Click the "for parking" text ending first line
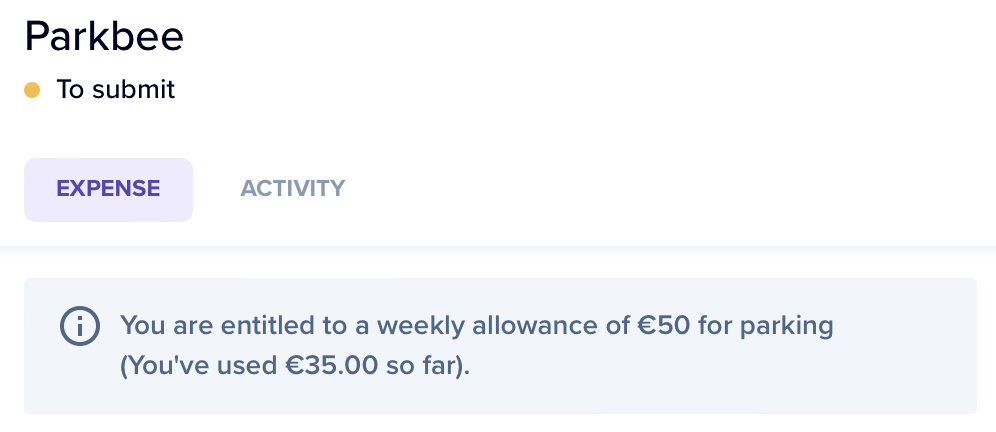The image size is (996, 432). tap(765, 327)
